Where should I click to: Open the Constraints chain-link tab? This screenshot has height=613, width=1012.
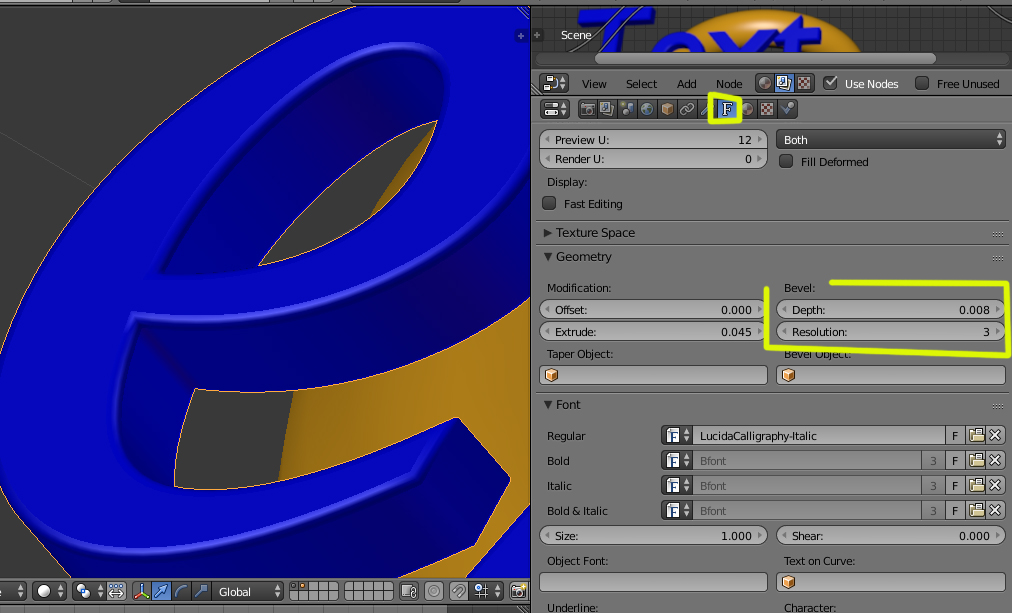point(687,109)
